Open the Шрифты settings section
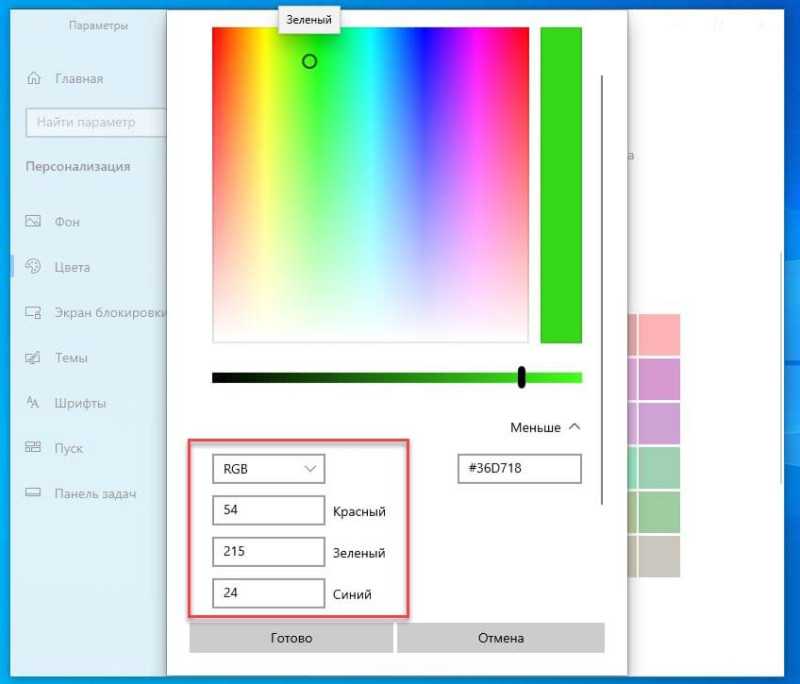800x684 pixels. pyautogui.click(x=80, y=403)
